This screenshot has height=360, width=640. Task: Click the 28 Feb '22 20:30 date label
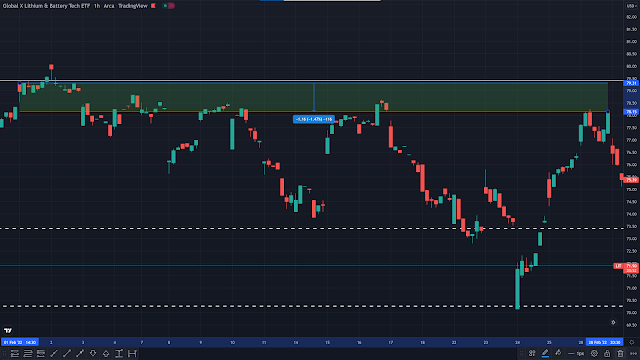pyautogui.click(x=604, y=342)
